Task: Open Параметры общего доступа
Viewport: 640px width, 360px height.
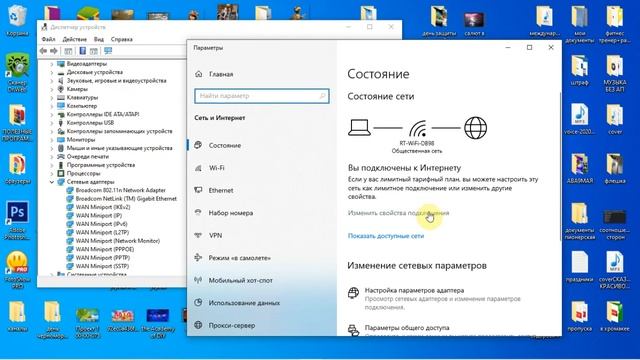Action: pyautogui.click(x=407, y=328)
